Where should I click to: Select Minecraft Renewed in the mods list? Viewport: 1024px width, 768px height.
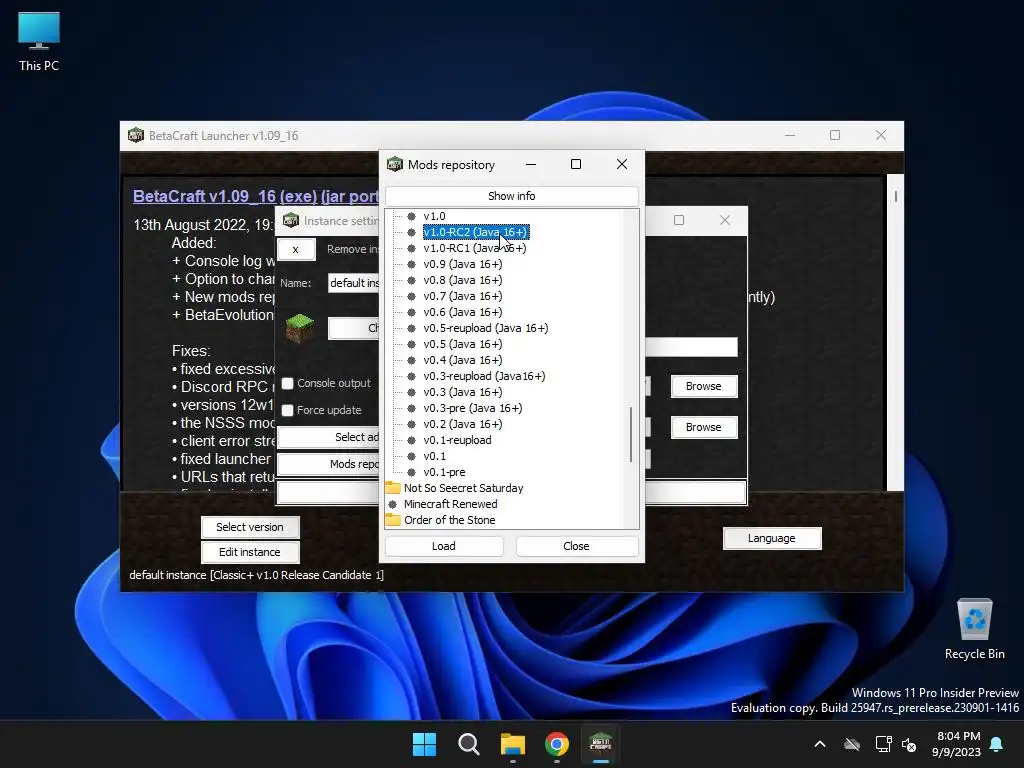click(x=451, y=504)
